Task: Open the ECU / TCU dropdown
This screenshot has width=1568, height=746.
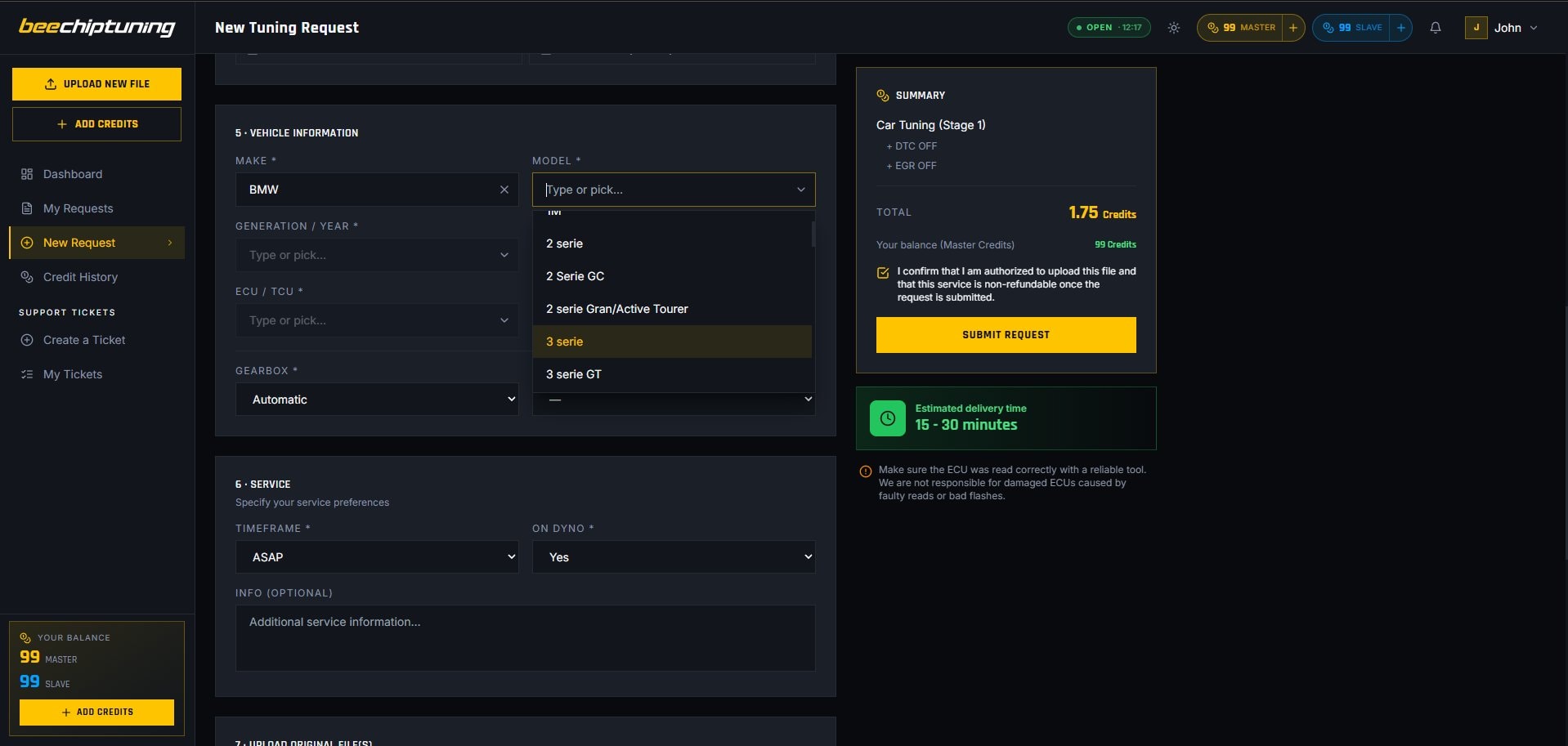Action: click(x=377, y=320)
